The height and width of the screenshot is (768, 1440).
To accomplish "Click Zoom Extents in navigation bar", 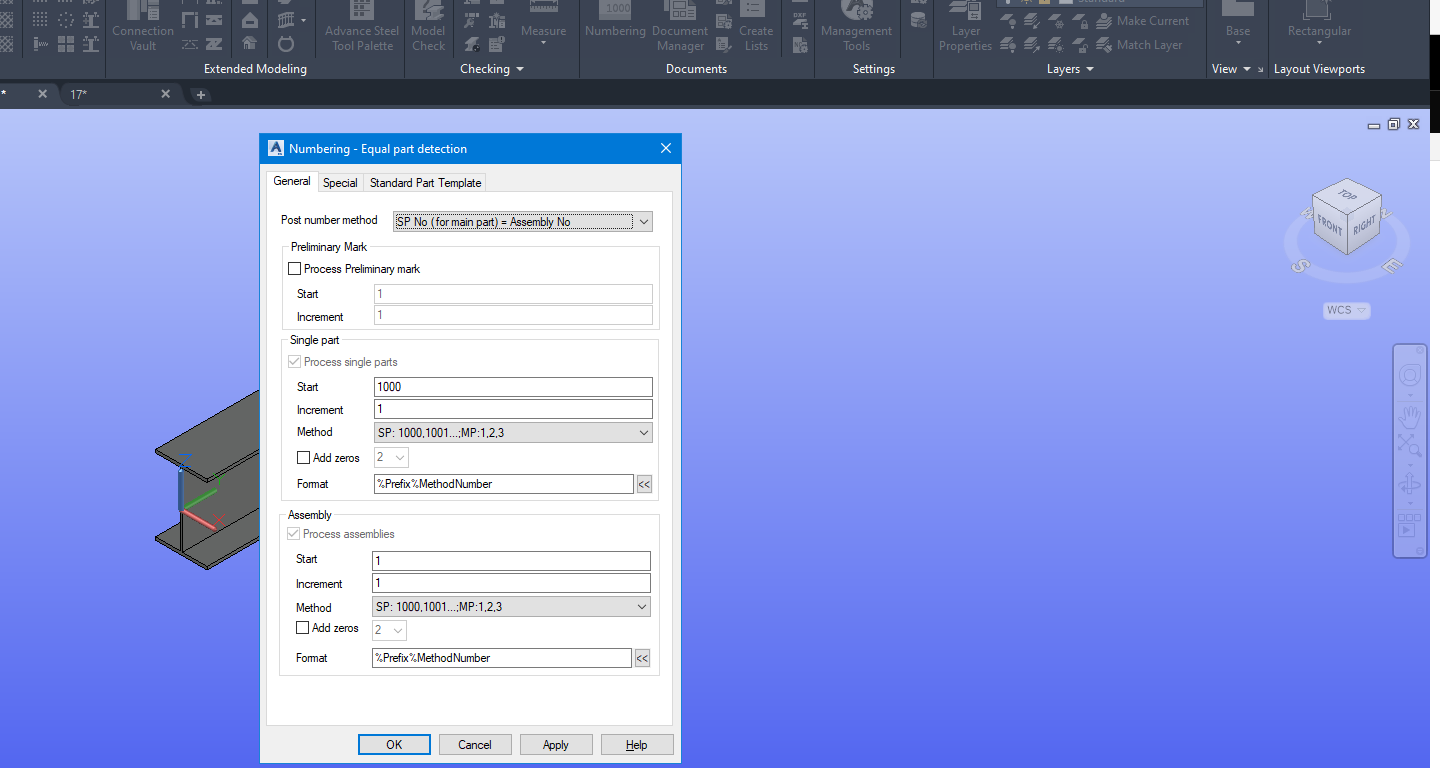I will (x=1410, y=446).
